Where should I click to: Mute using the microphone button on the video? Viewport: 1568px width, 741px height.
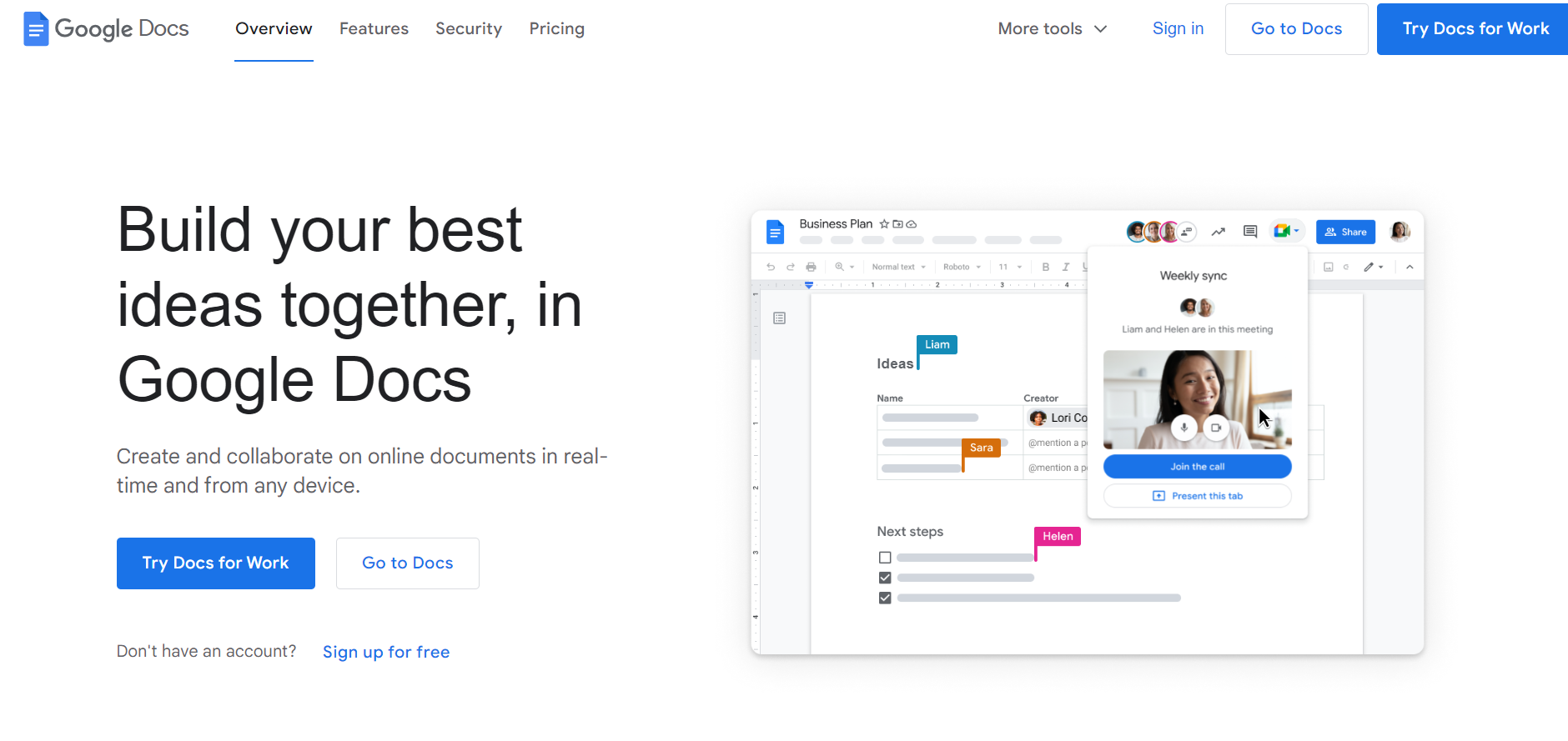click(1184, 428)
